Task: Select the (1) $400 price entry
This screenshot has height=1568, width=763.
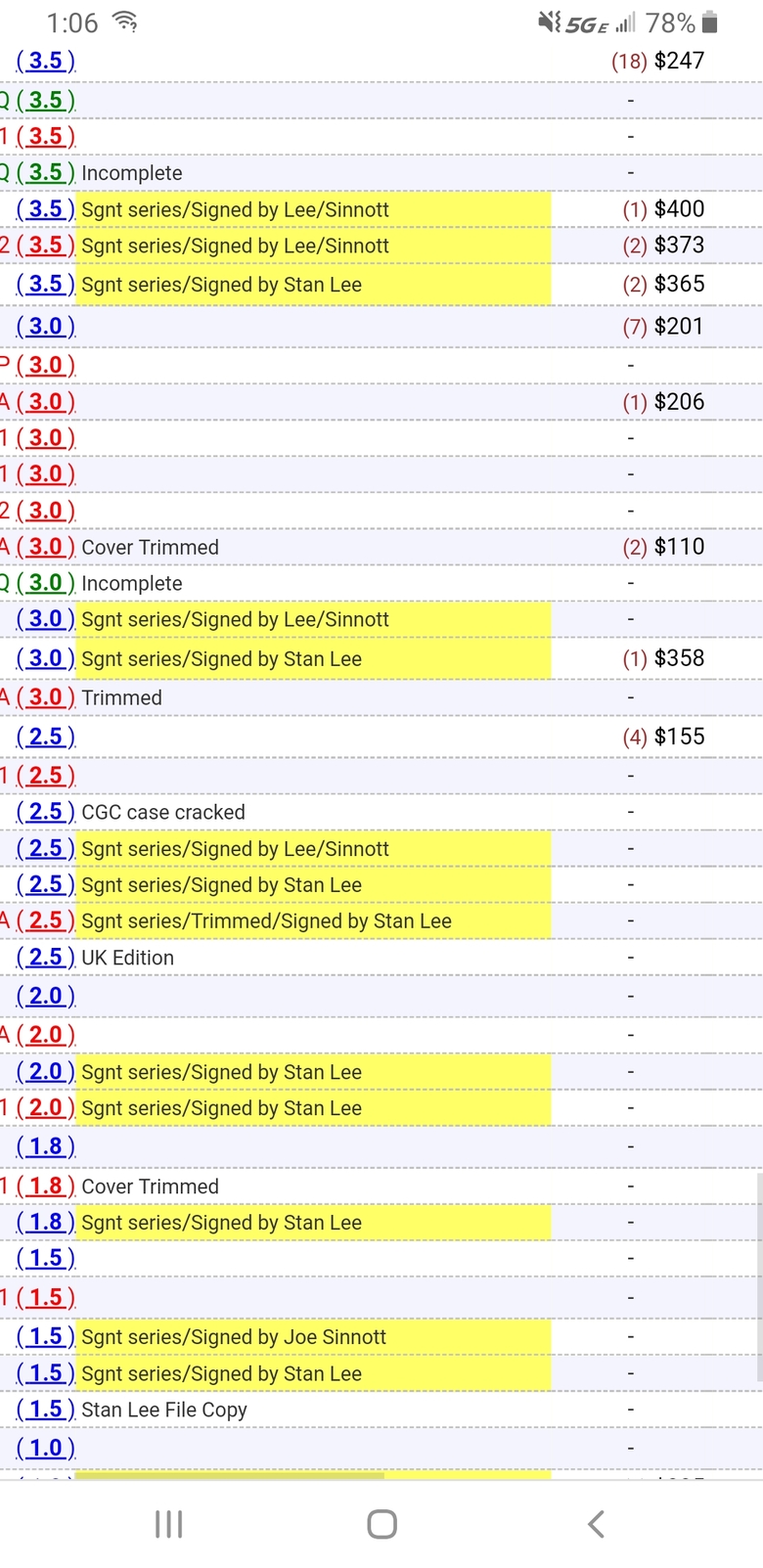Action: click(x=664, y=209)
